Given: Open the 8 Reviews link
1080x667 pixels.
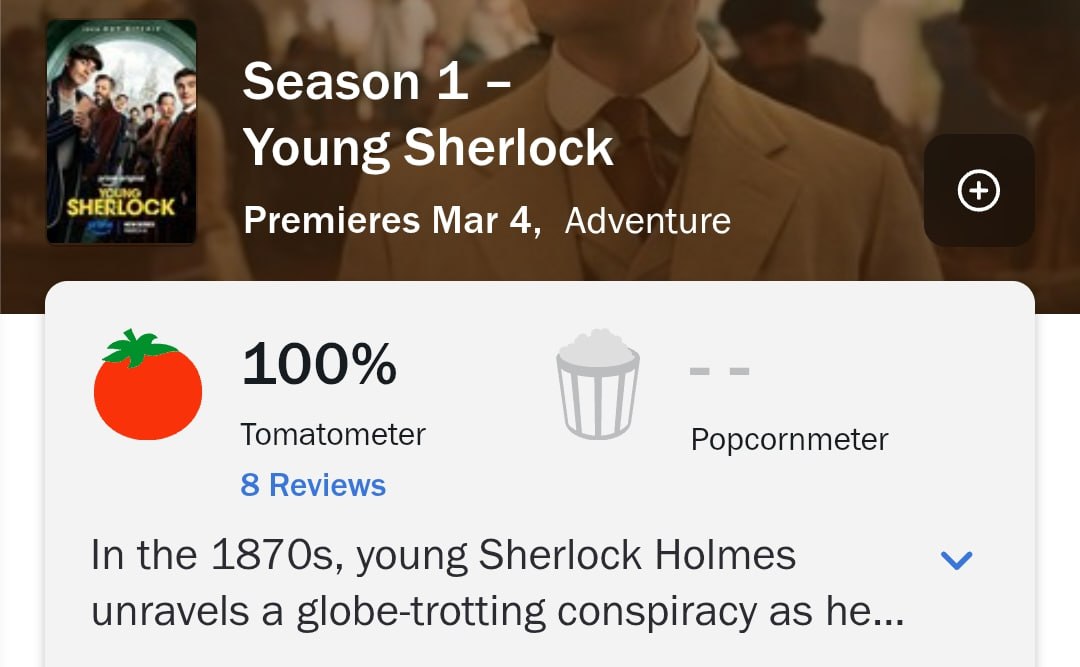Looking at the screenshot, I should [x=313, y=485].
